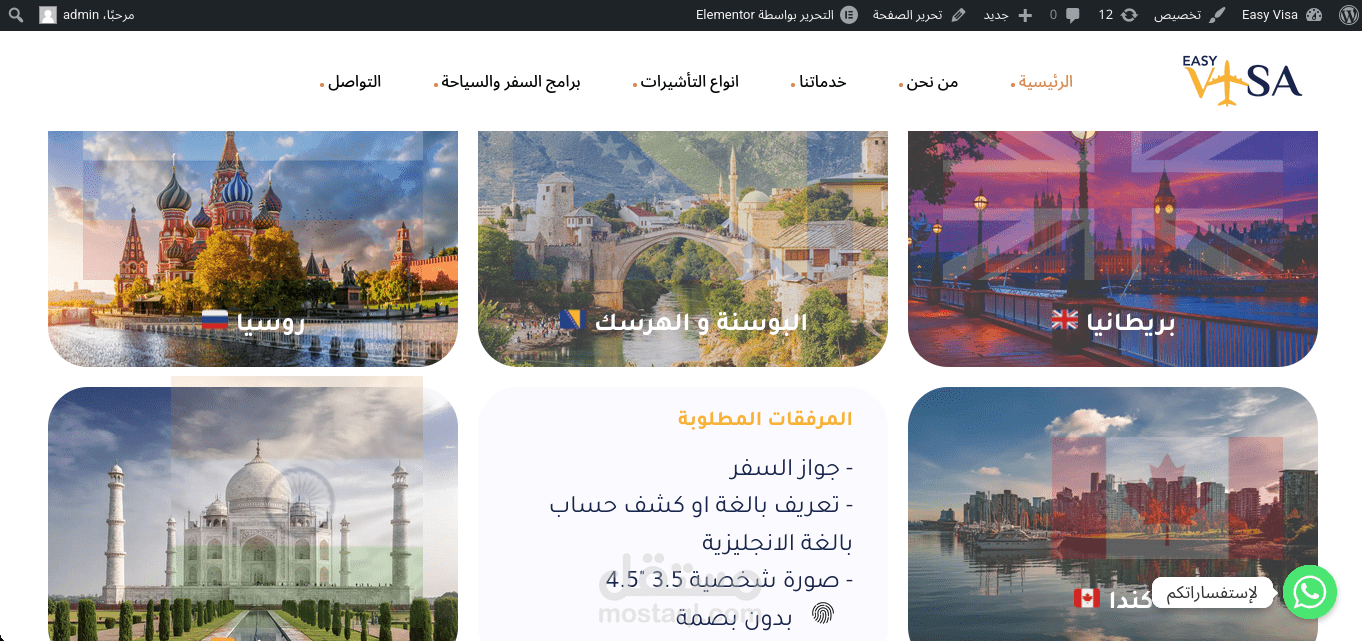This screenshot has width=1362, height=641.
Task: Click the Russian flag icon
Action: [x=215, y=320]
